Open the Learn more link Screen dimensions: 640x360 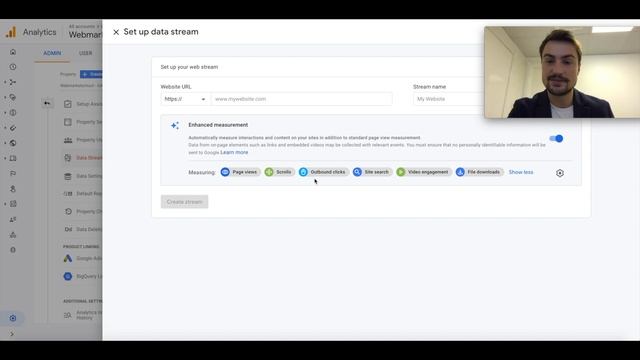(234, 152)
